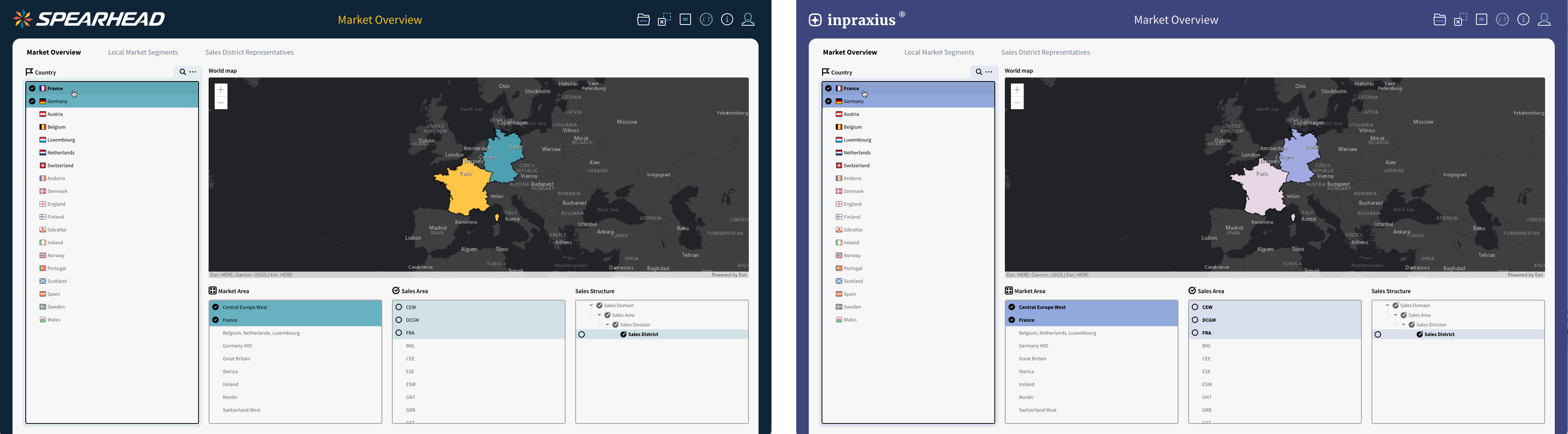
Task: Collapse Sales Domain node in Spearhead Sales Structure
Action: pos(591,305)
